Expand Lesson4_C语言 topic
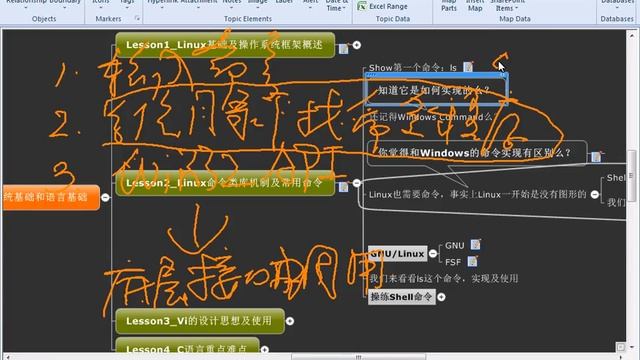The image size is (640, 360). coord(264,349)
